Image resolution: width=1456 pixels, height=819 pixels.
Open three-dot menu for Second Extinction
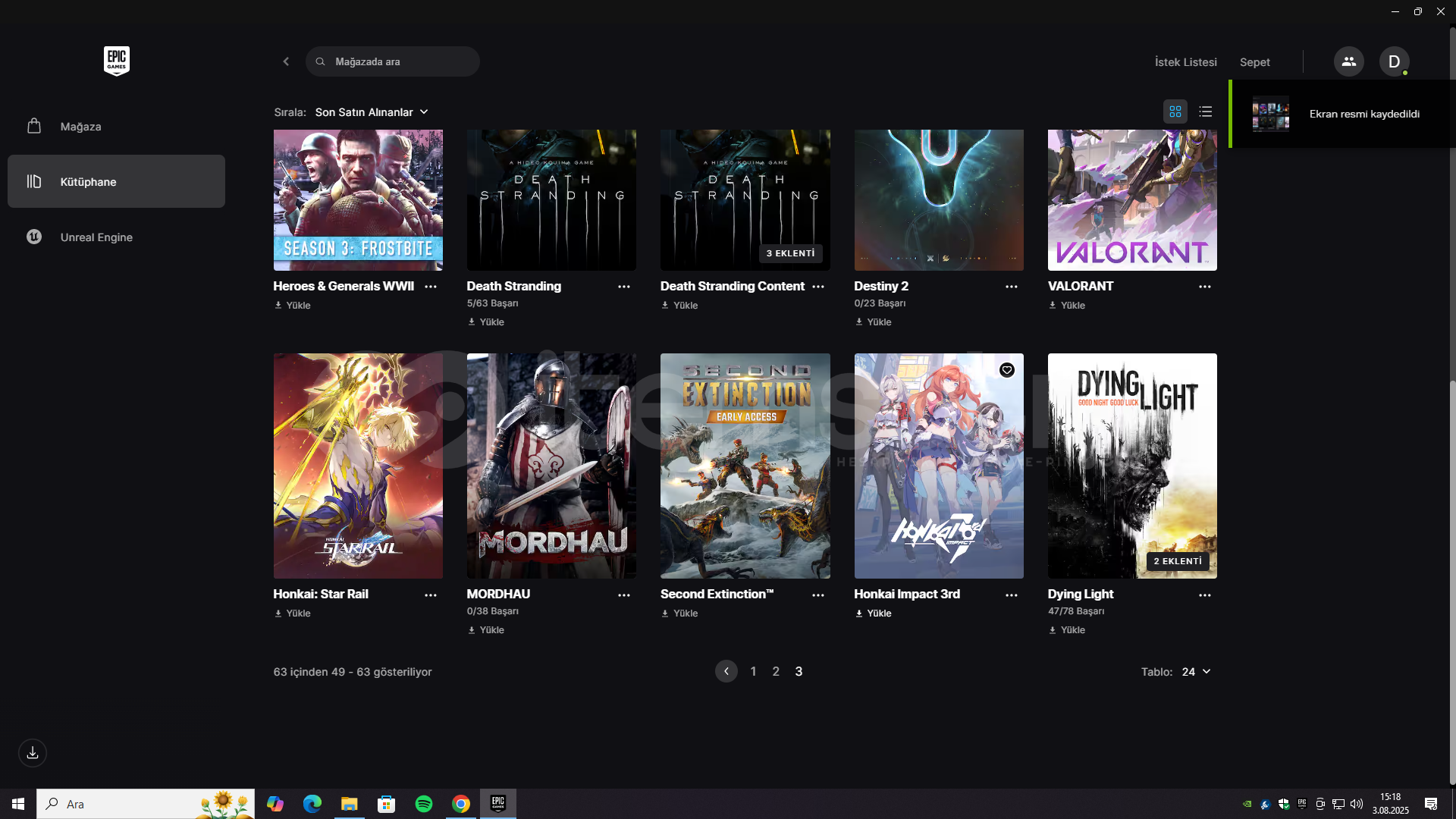click(818, 595)
